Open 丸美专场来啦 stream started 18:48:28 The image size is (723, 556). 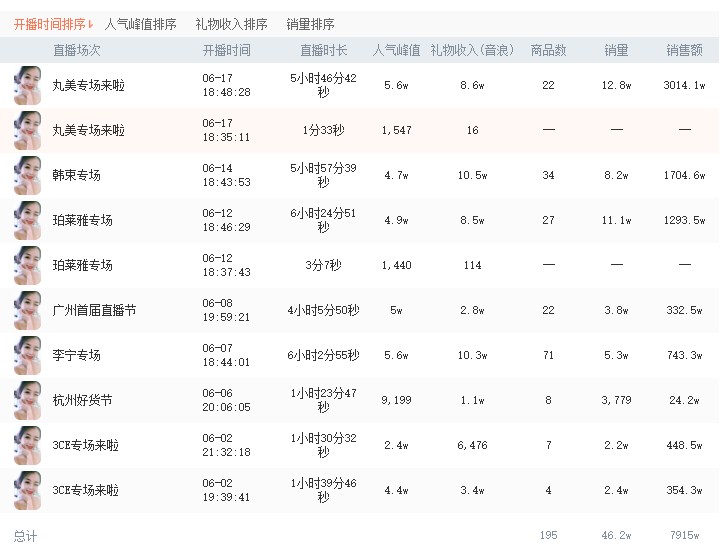(x=89, y=85)
